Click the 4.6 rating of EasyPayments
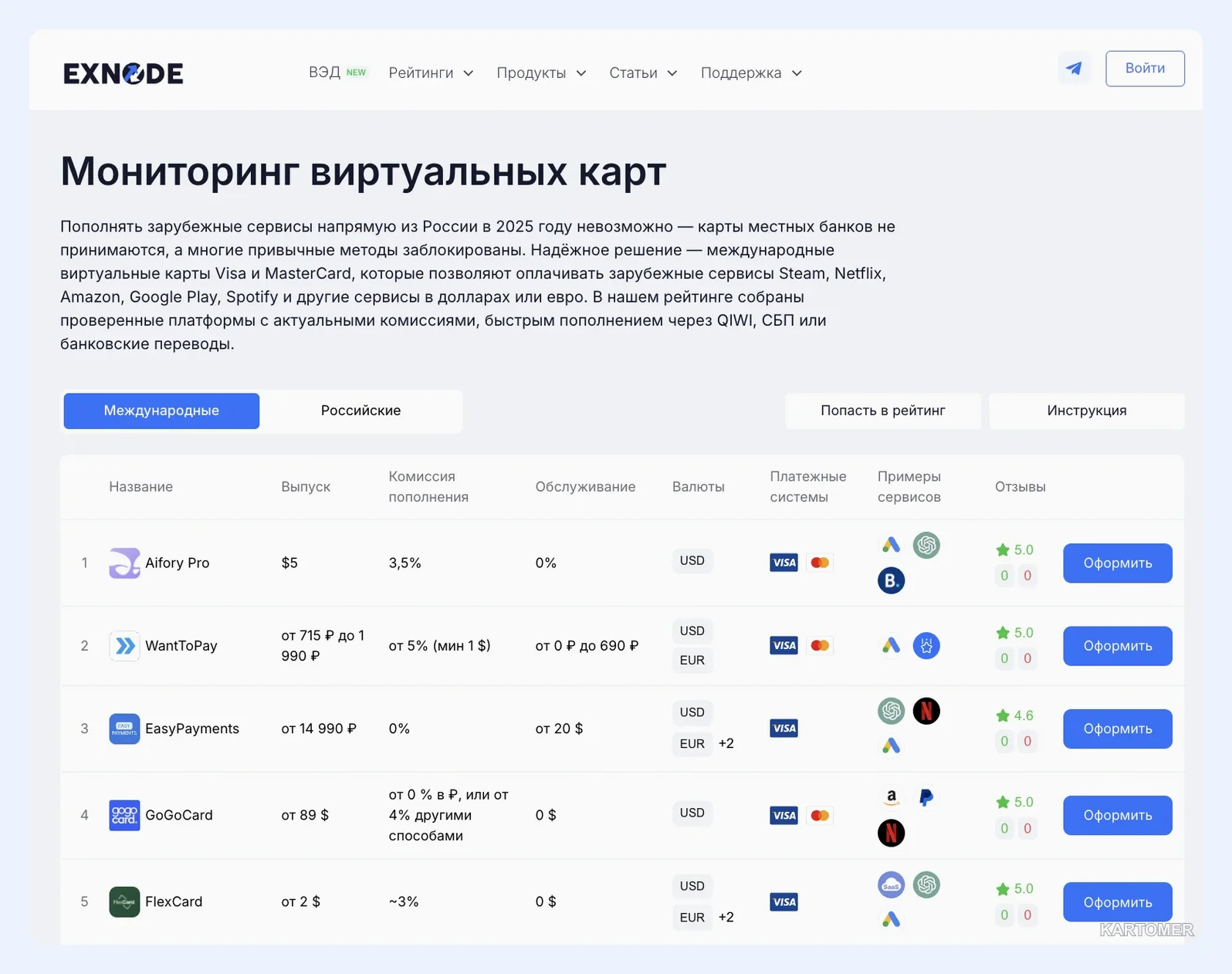The image size is (1232, 974). (1014, 715)
